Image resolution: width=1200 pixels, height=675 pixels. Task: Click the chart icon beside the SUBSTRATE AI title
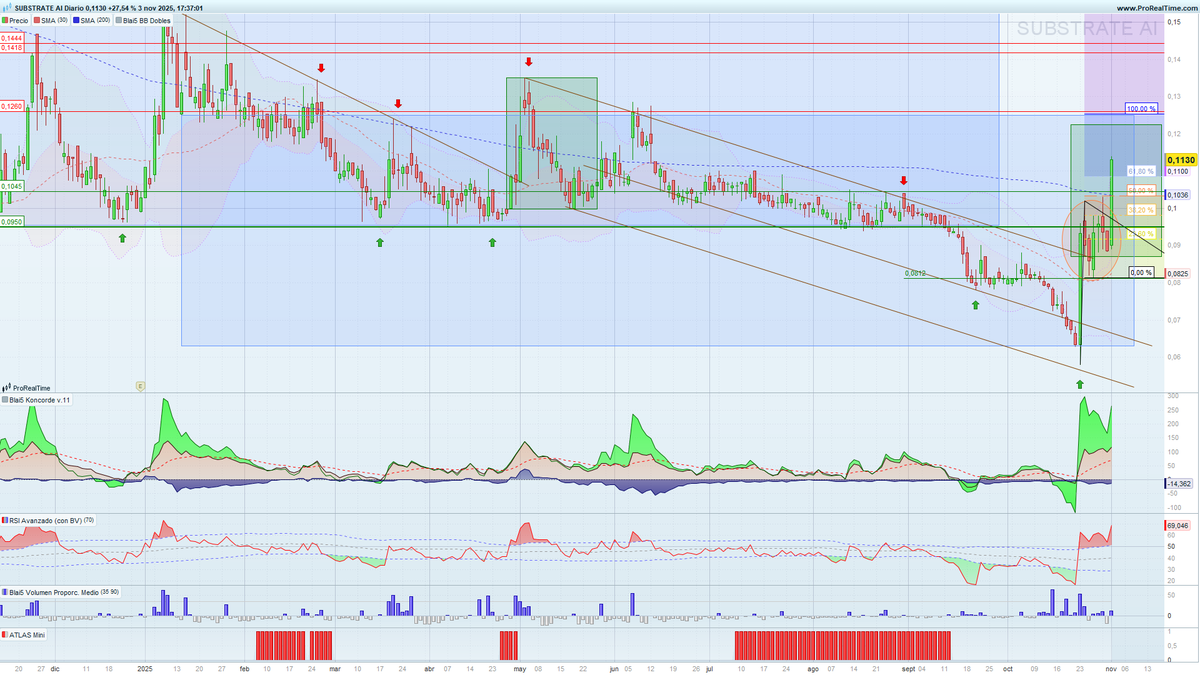7,7
